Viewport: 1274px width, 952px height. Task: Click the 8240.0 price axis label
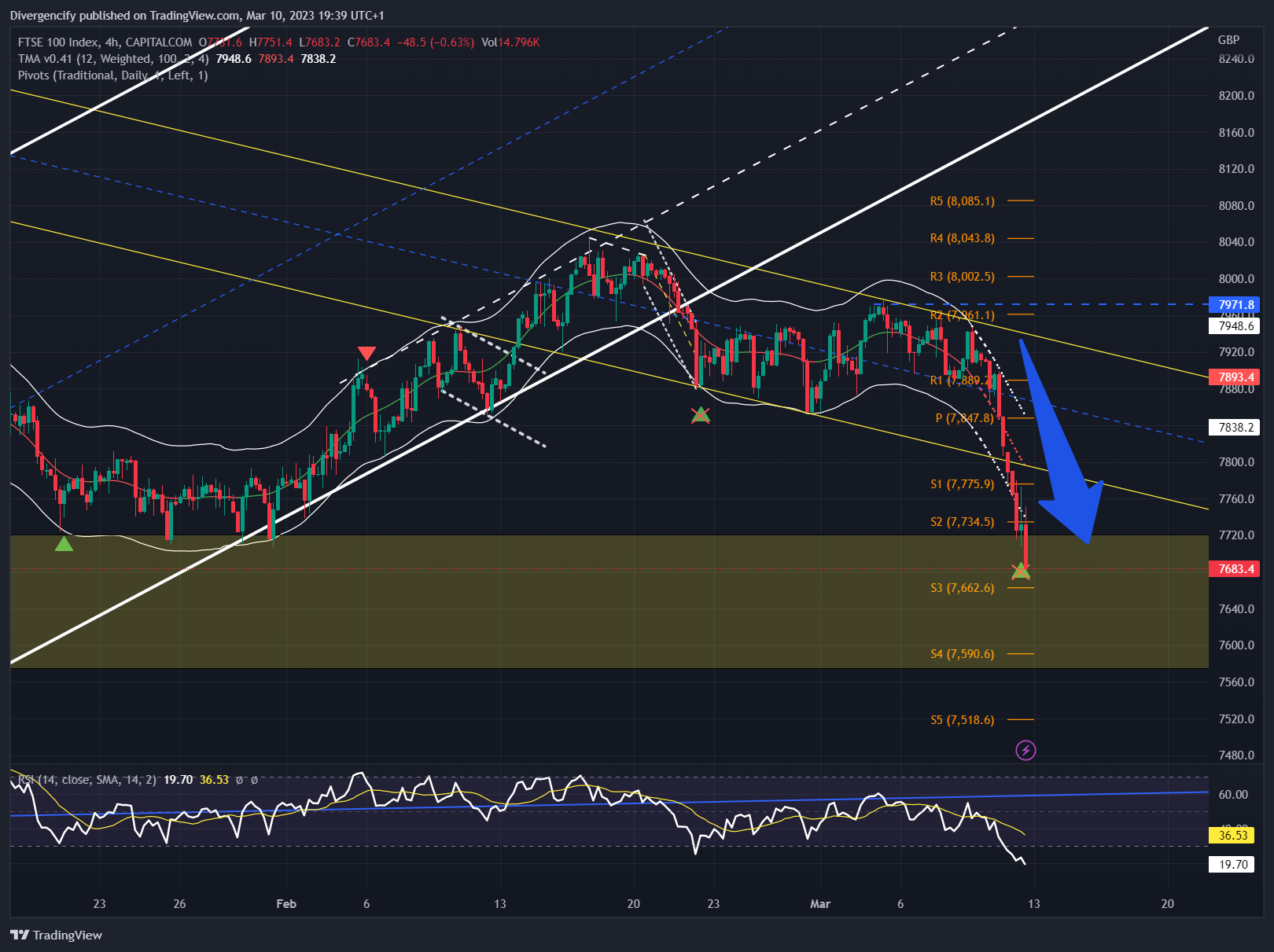1236,59
